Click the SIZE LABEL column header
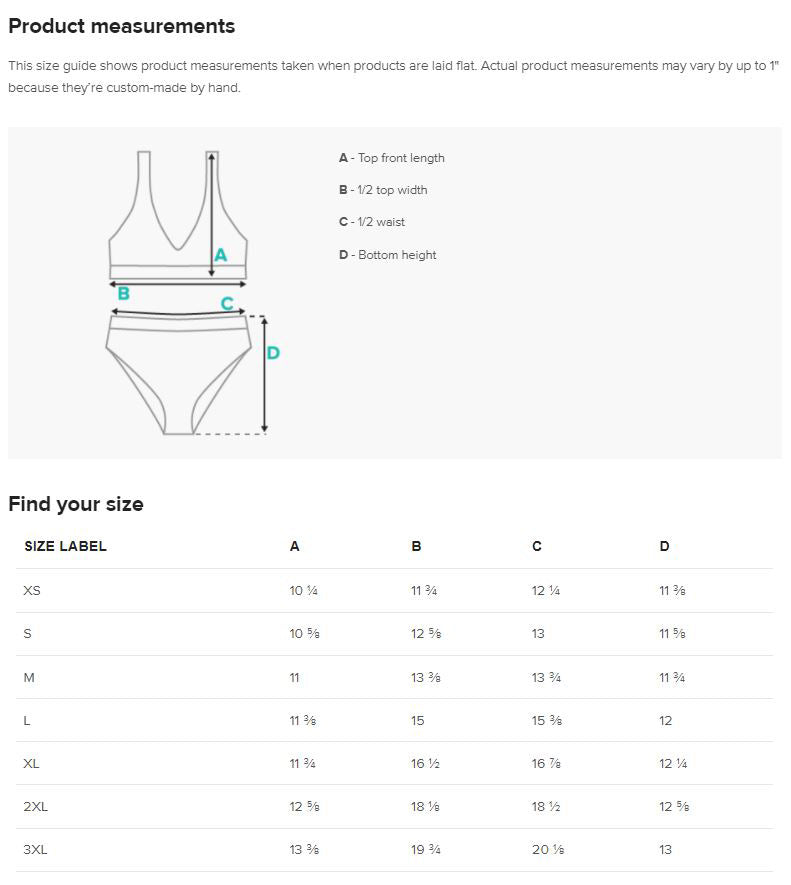791x885 pixels. [65, 546]
